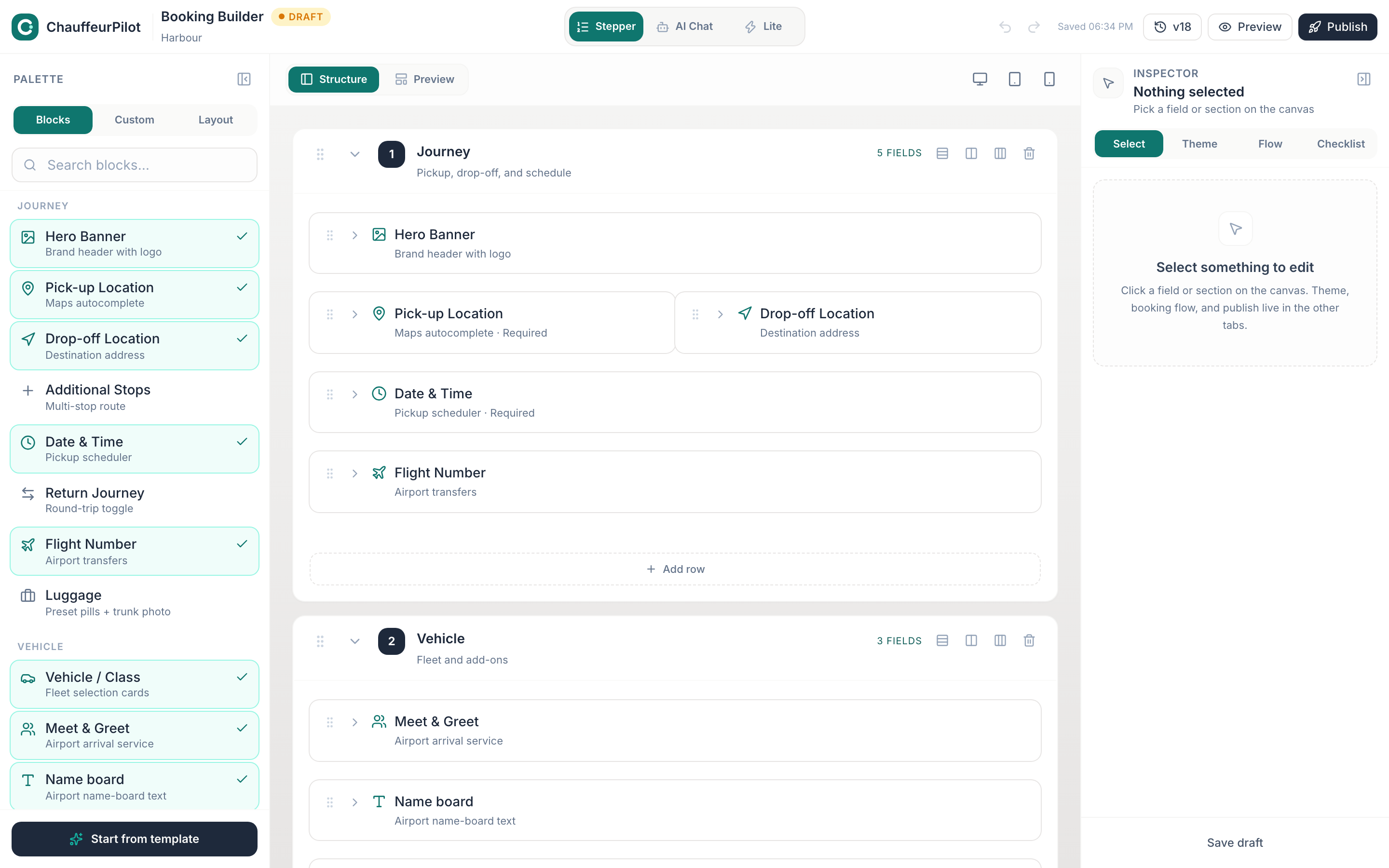The image size is (1389, 868).
Task: Open the Checklist inspector tab
Action: coord(1340,144)
